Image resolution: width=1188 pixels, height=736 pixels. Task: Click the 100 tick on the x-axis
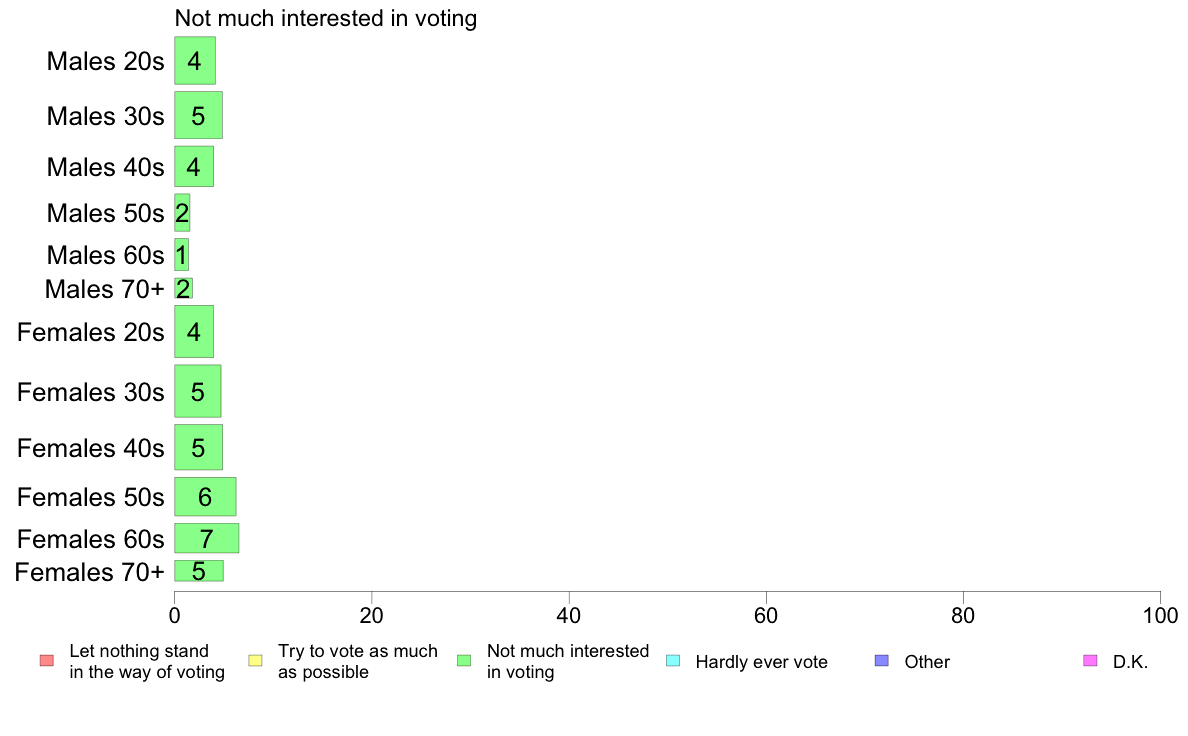(1160, 615)
